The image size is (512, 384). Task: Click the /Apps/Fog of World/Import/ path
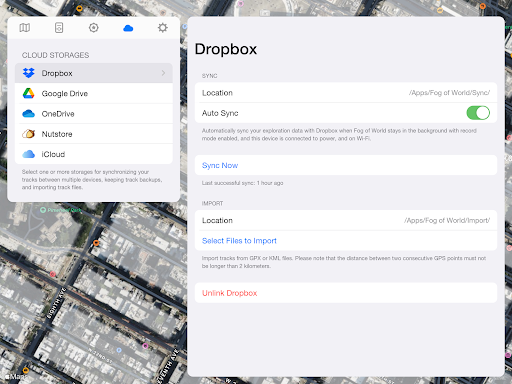click(x=447, y=220)
